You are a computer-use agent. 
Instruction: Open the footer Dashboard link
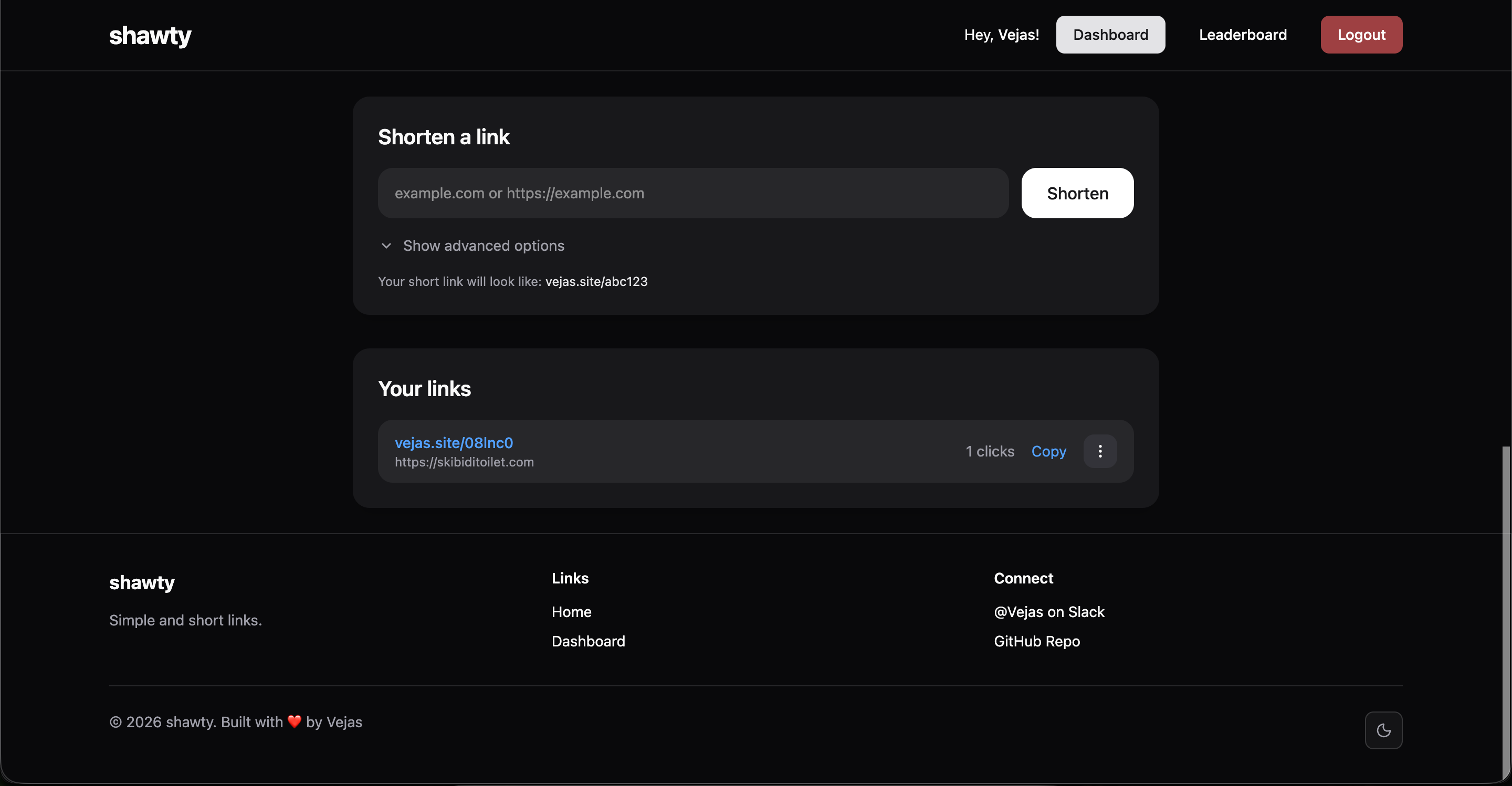coord(588,641)
